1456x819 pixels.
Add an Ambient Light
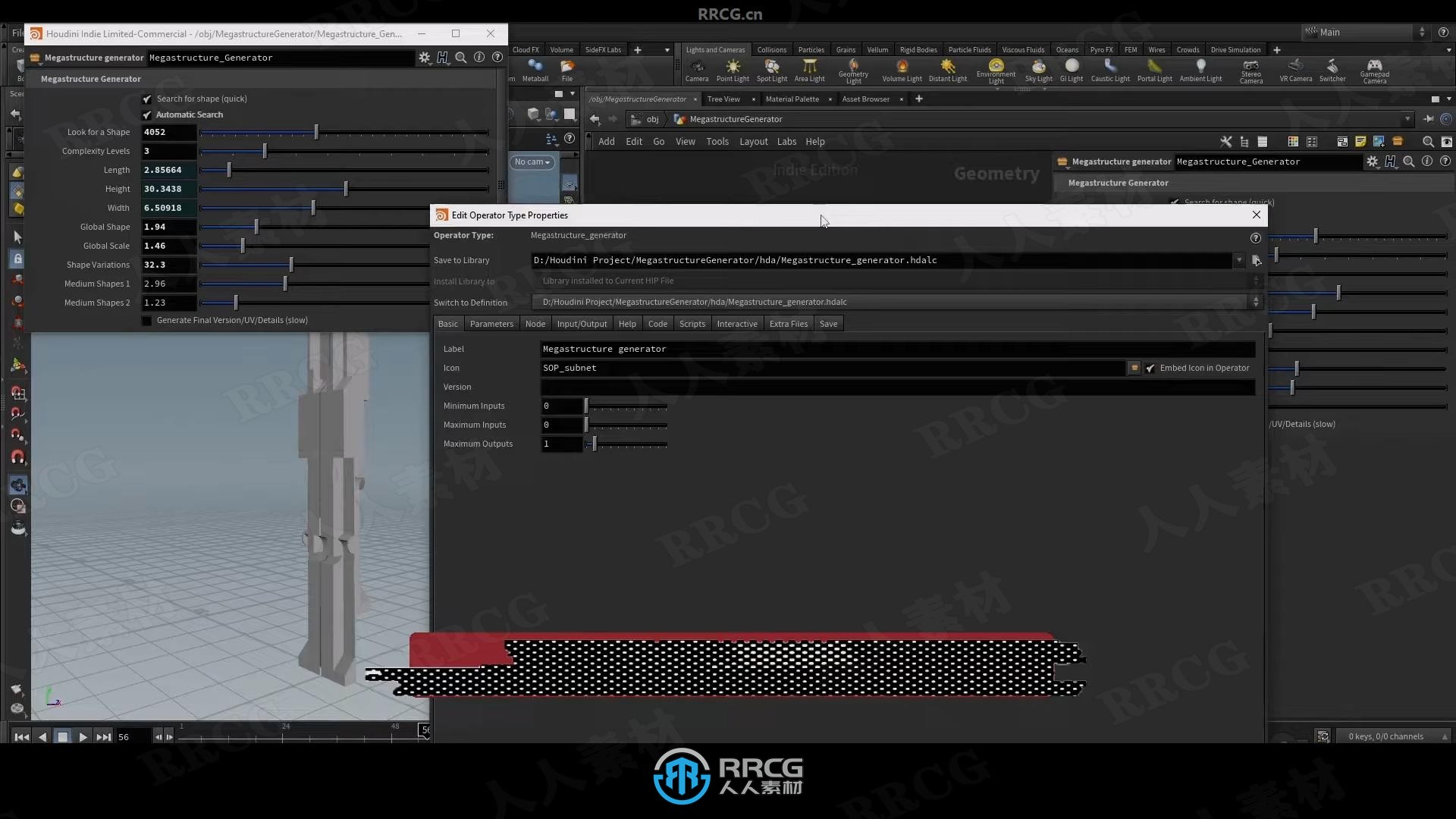click(1201, 70)
